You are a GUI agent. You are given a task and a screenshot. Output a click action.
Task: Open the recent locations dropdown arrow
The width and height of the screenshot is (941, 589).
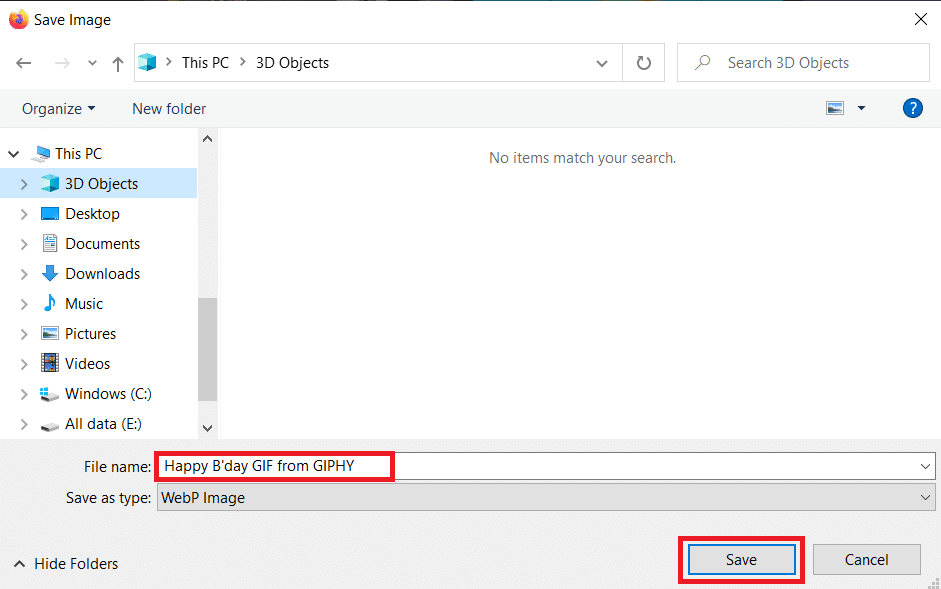[92, 63]
